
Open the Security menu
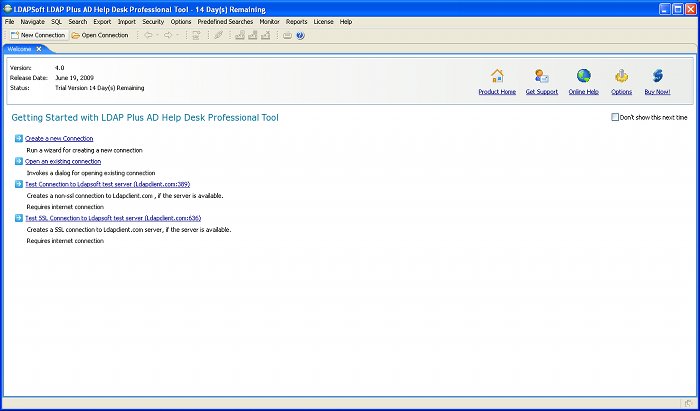[x=153, y=21]
